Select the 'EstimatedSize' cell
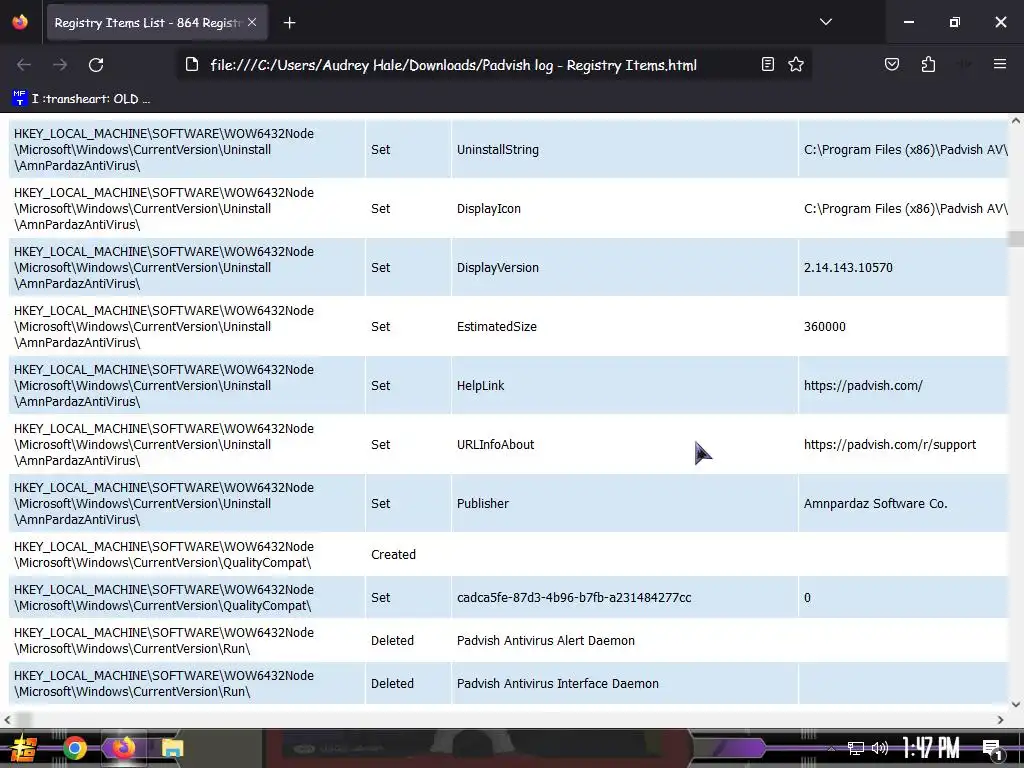The height and width of the screenshot is (768, 1024). pyautogui.click(x=624, y=327)
